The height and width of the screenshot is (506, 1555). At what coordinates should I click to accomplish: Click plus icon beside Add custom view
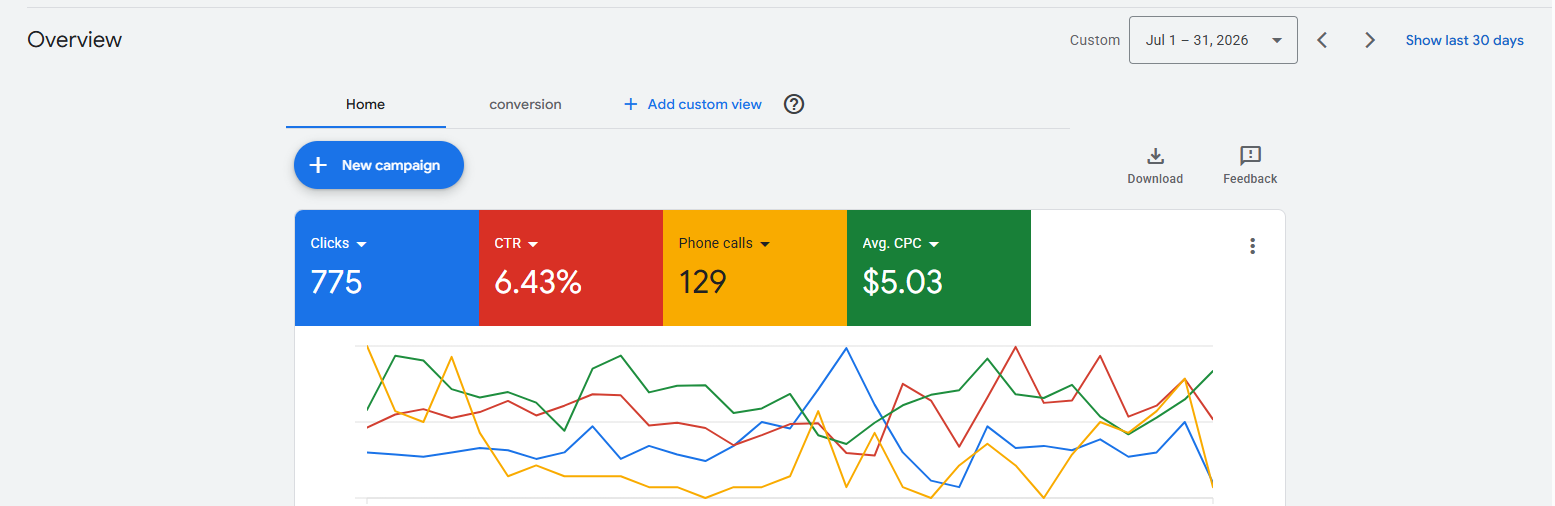pos(630,104)
